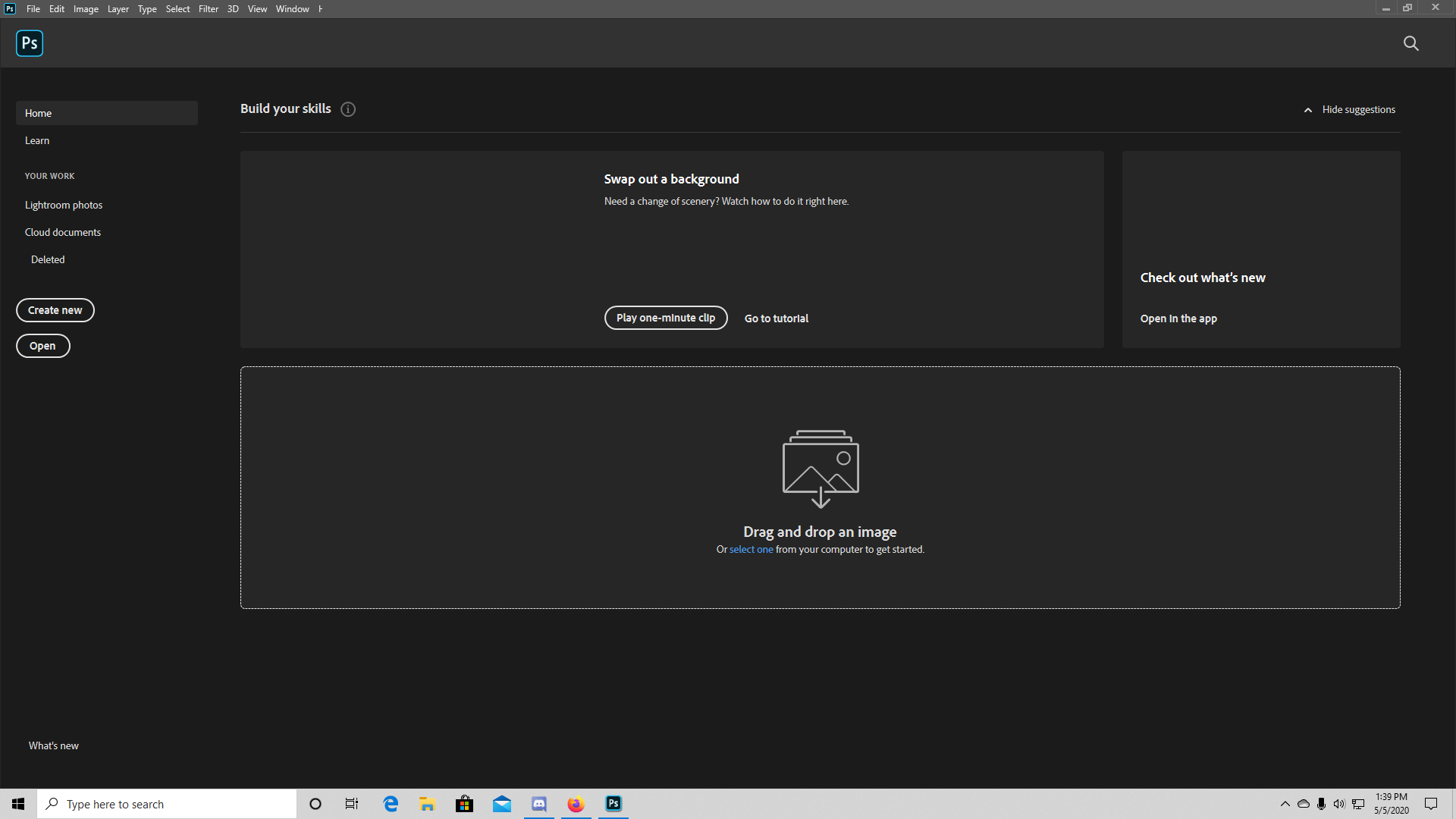This screenshot has height=819, width=1456.
Task: Hide suggestions on Build your skills
Action: point(1350,109)
